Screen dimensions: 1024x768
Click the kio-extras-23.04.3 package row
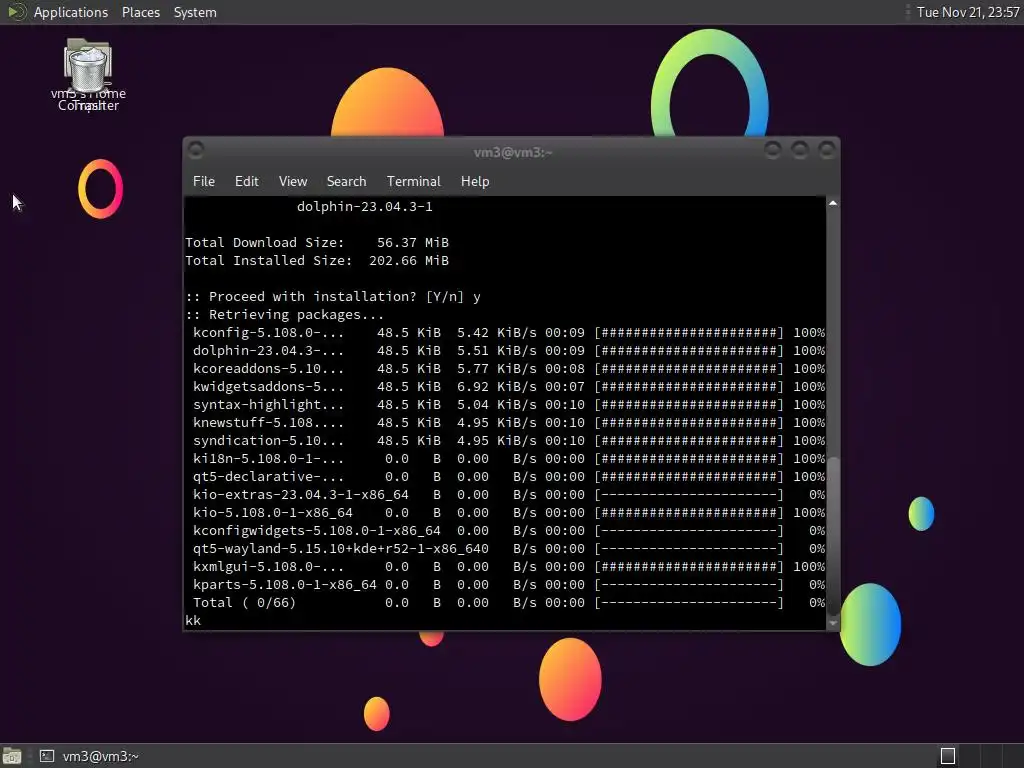coord(509,494)
